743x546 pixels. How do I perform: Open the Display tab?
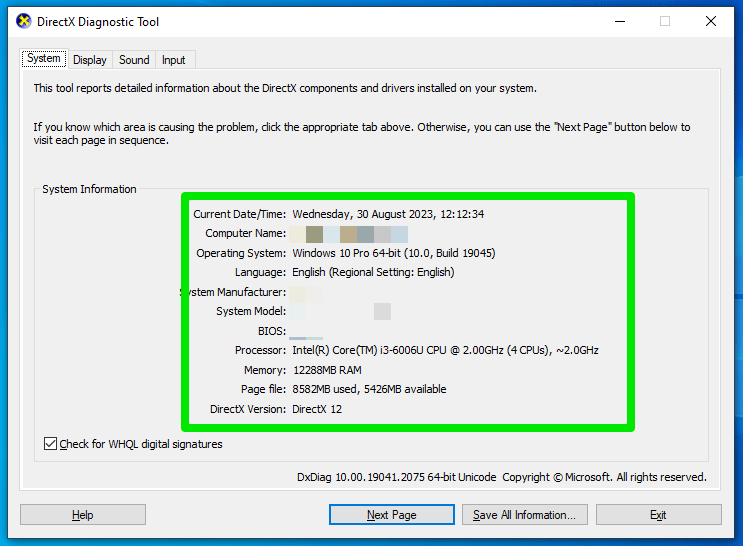(90, 60)
